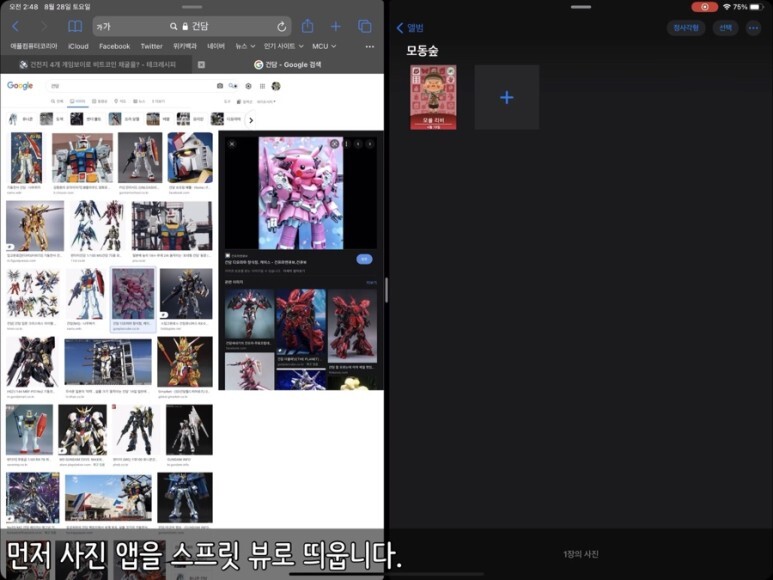This screenshot has height=580, width=773.
Task: Open the Google News results tab
Action: tap(140, 101)
